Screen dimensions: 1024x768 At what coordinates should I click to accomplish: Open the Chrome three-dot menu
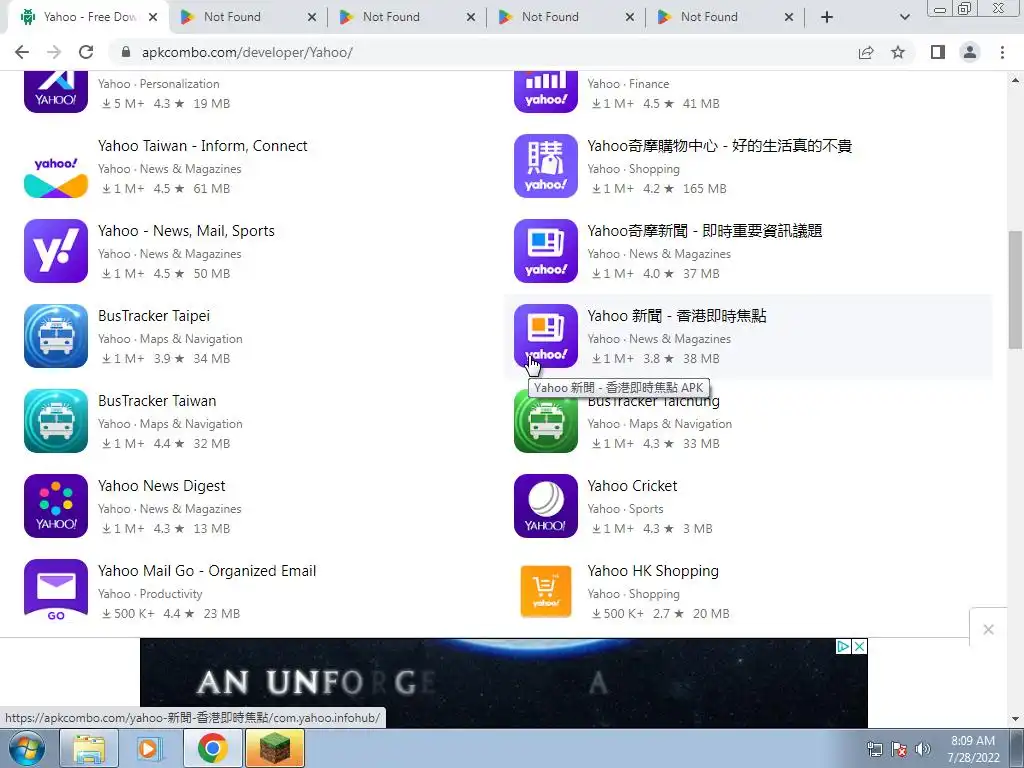[x=1002, y=52]
